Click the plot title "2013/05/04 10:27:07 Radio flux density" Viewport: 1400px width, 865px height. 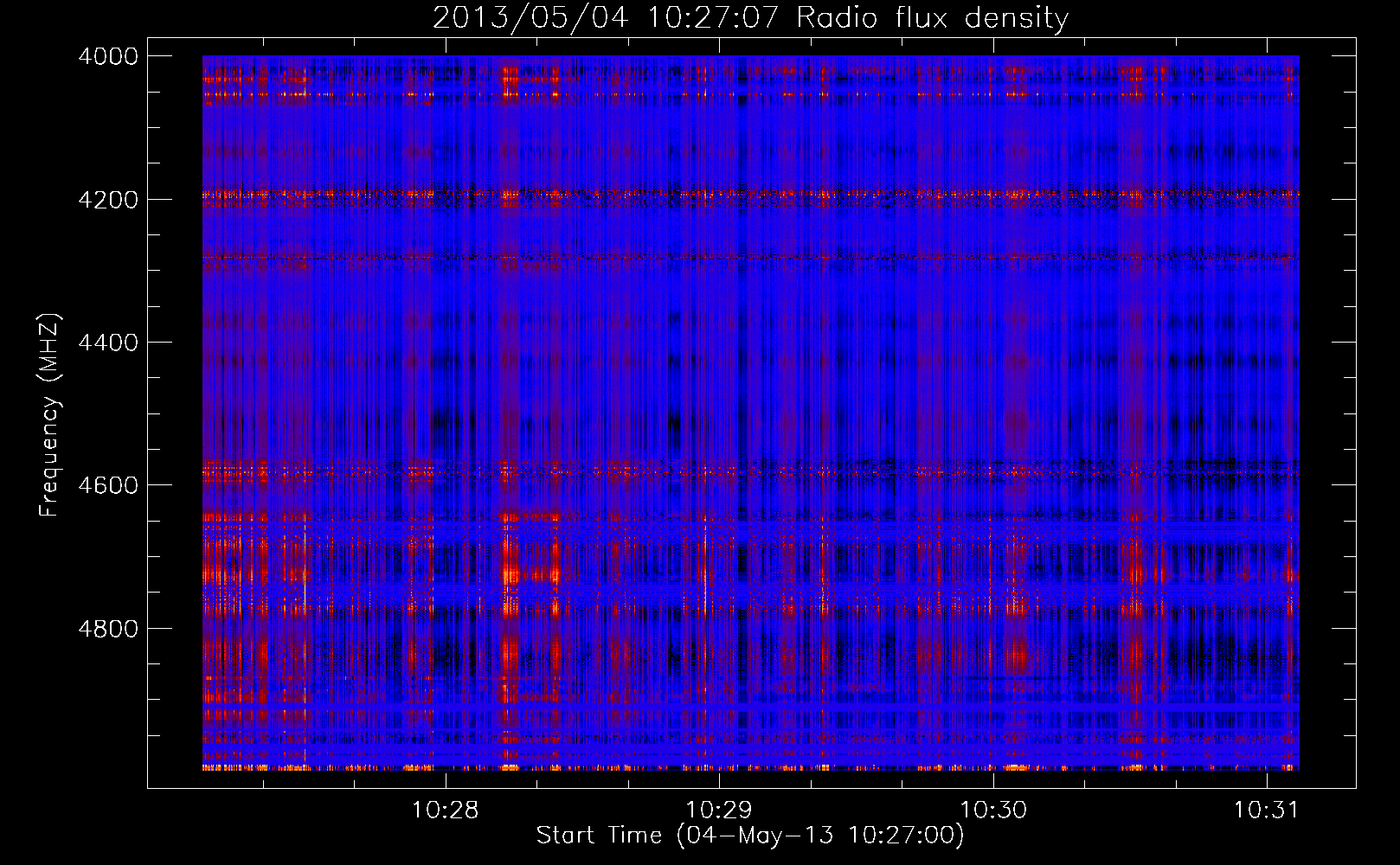[x=750, y=18]
